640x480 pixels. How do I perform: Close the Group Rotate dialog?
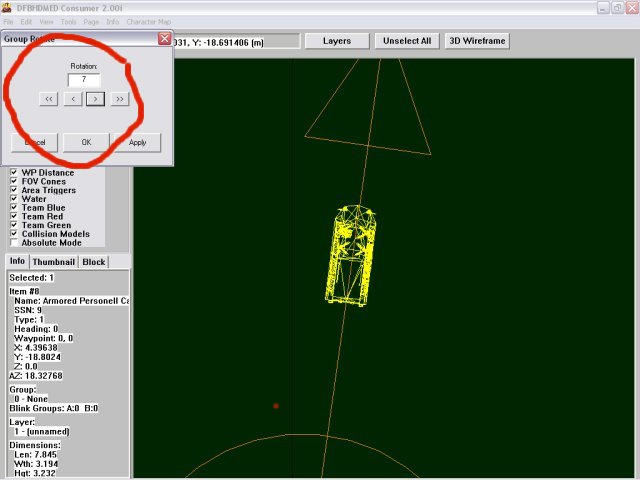(x=164, y=38)
